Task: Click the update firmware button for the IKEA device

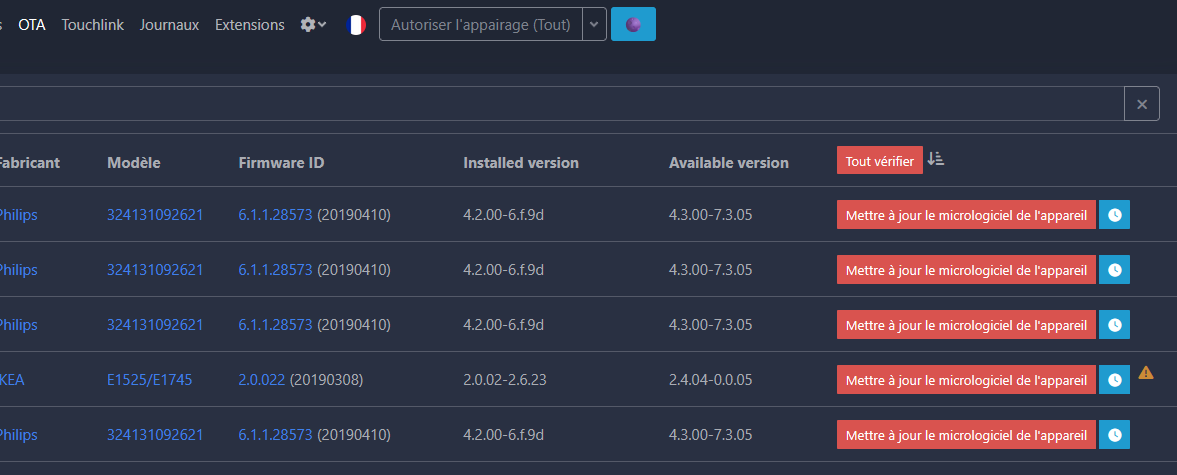Action: click(967, 380)
